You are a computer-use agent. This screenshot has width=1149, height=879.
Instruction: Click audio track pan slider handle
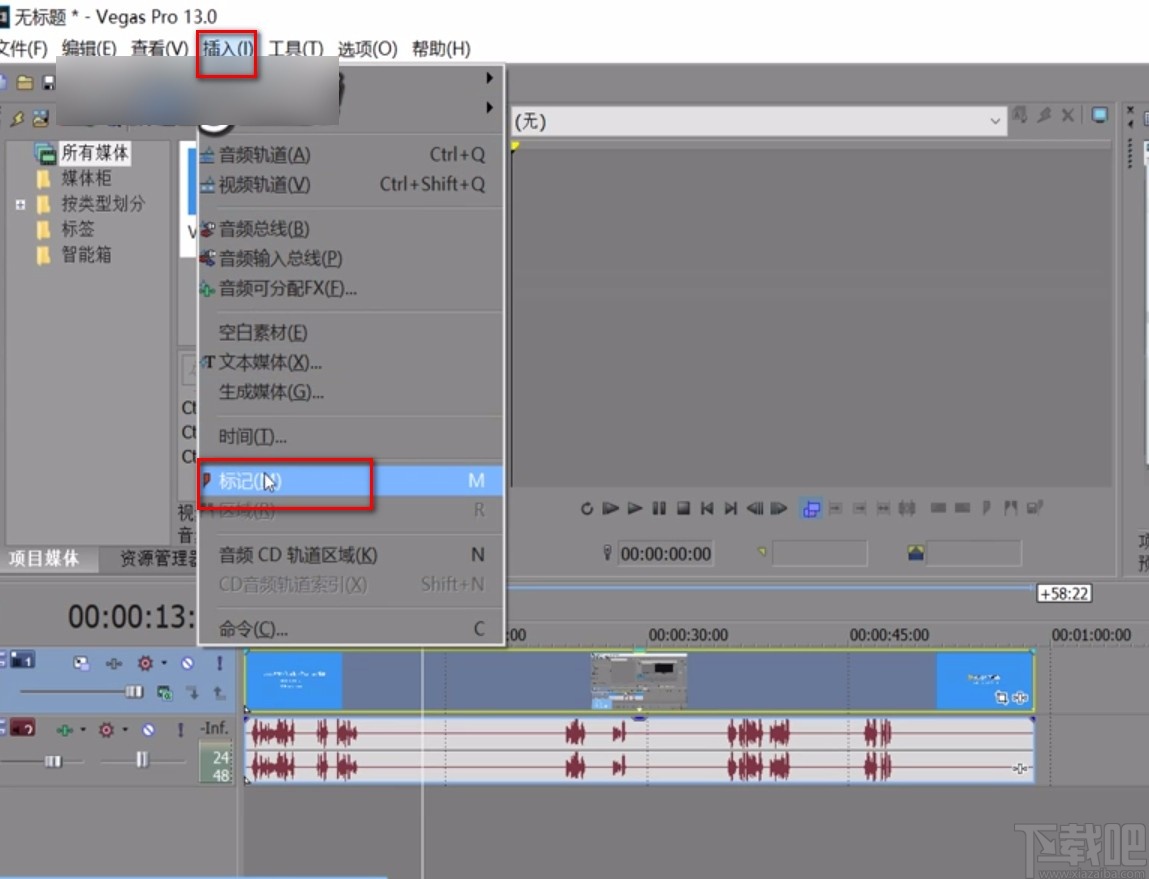tap(142, 760)
